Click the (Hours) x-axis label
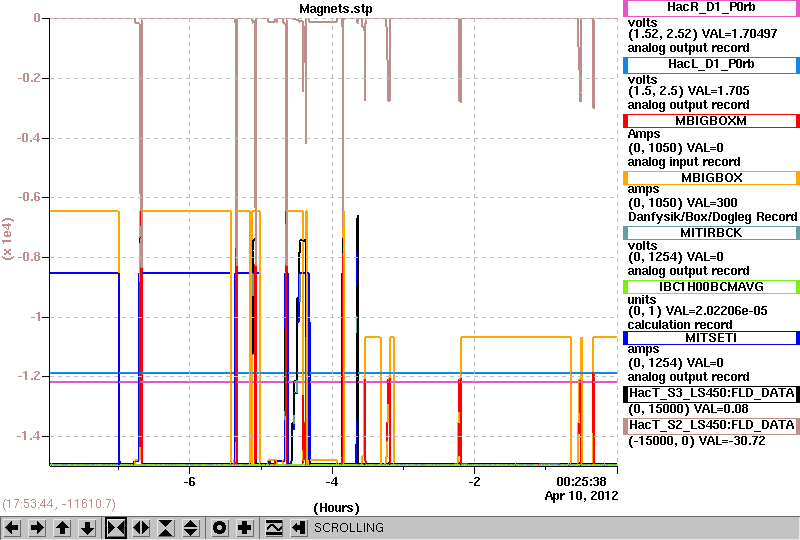Screen dimensions: 800x540 tap(336, 508)
